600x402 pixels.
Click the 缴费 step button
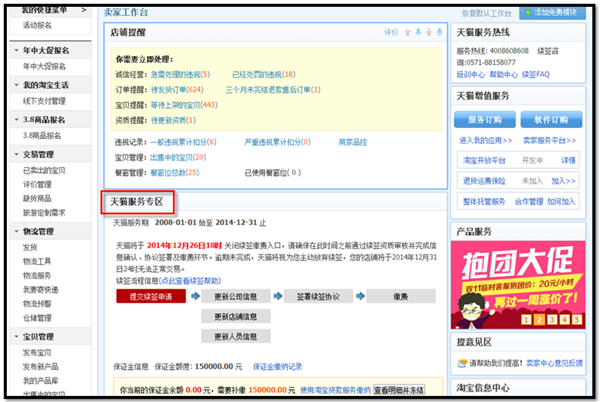click(x=401, y=296)
